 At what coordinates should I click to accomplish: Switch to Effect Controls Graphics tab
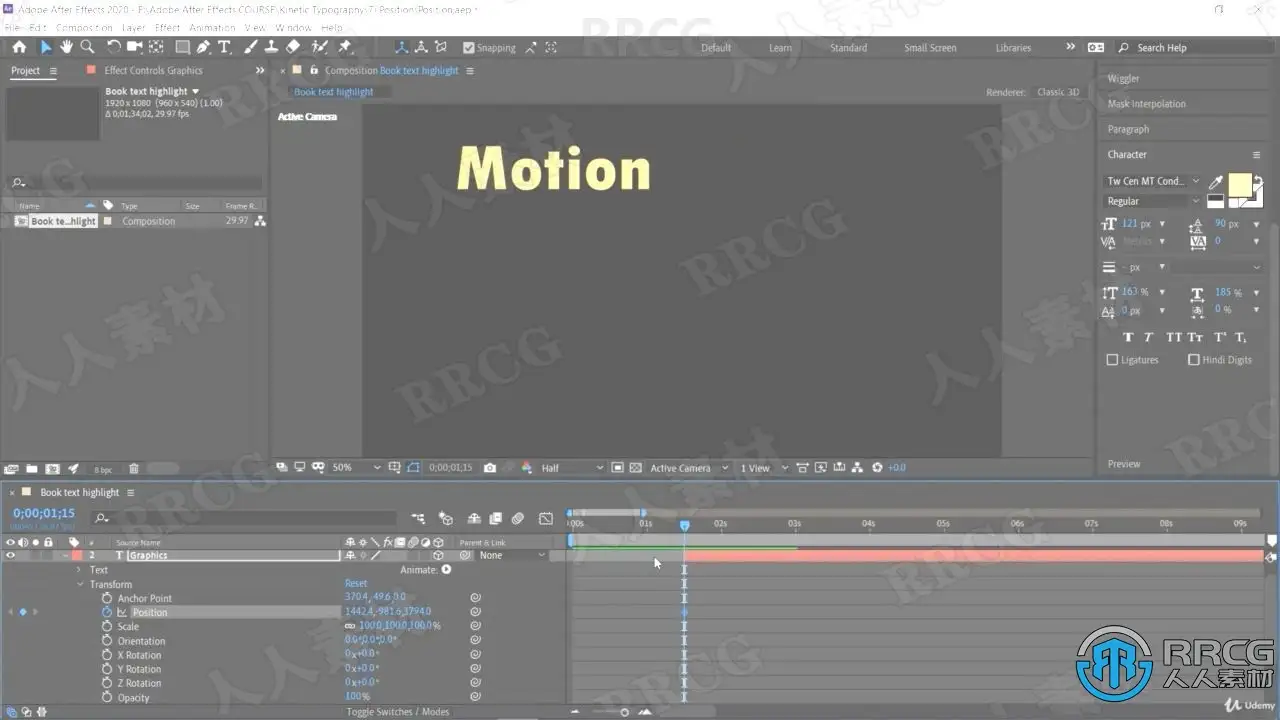point(153,71)
